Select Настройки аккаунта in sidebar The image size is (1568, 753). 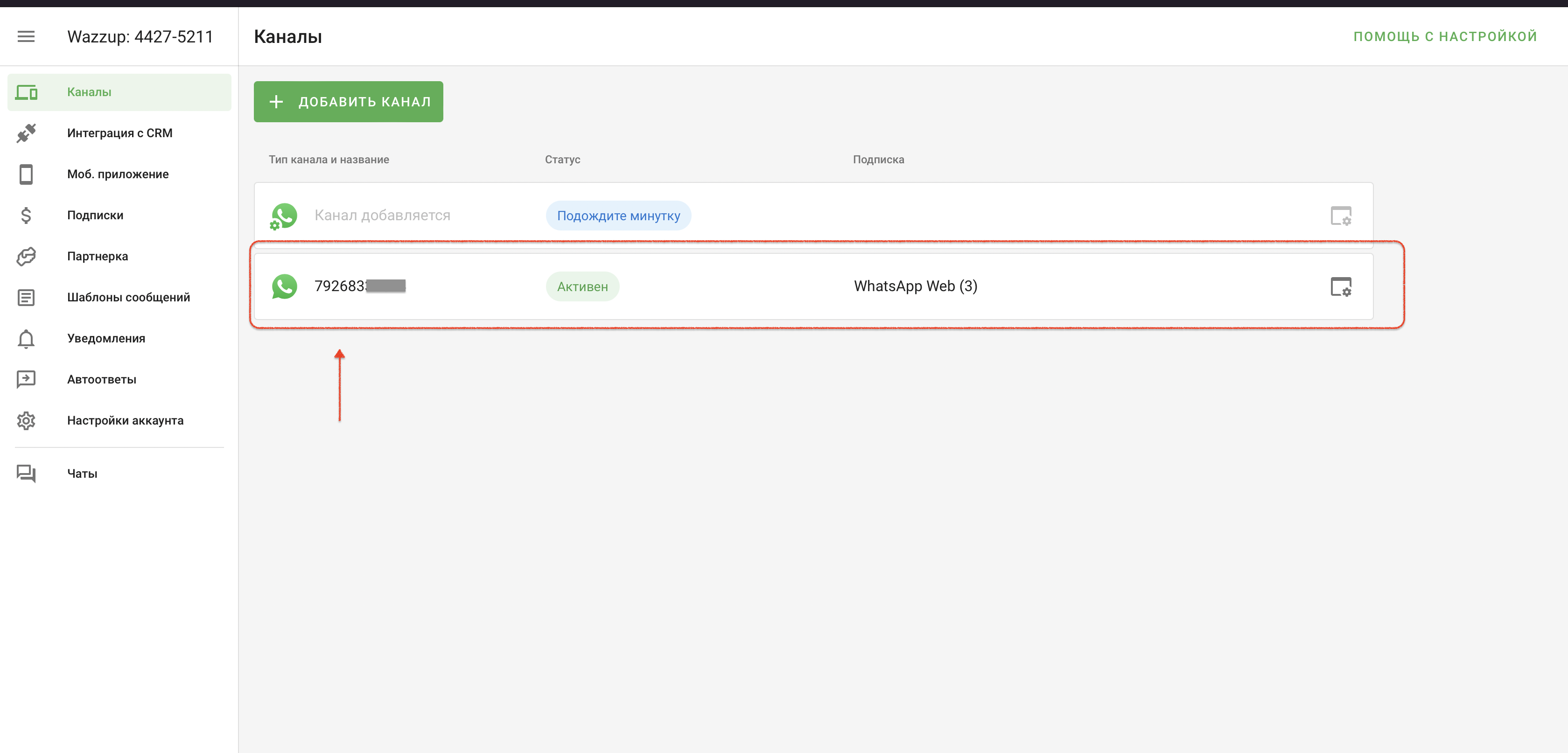126,421
